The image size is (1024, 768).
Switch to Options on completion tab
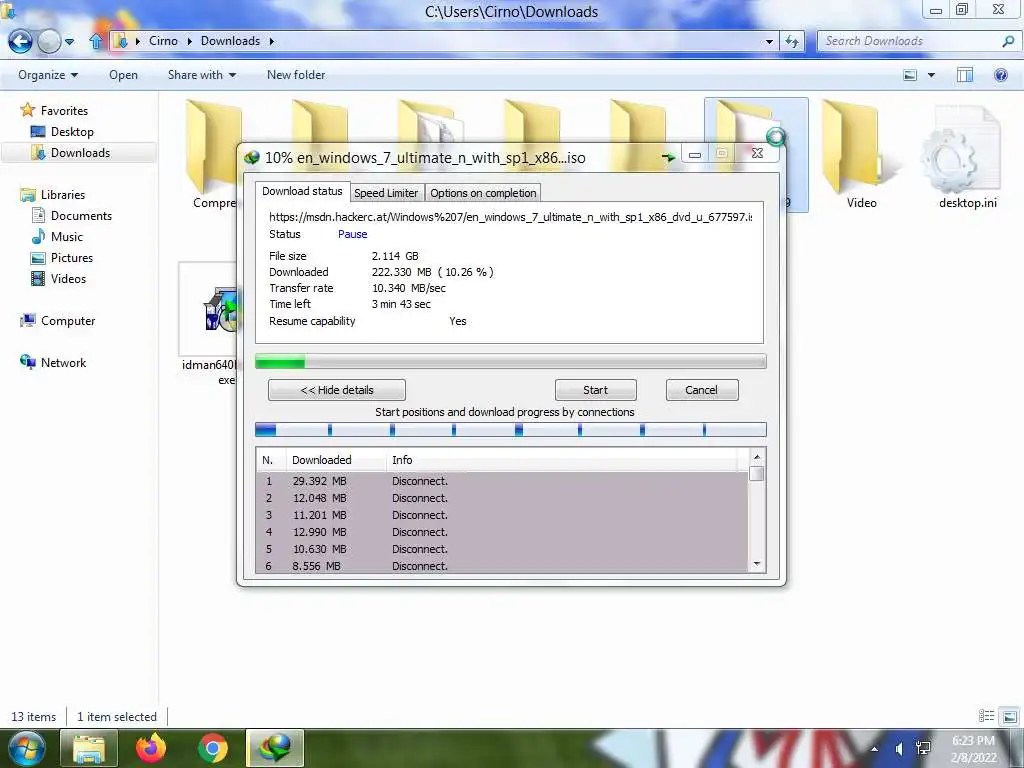(483, 193)
